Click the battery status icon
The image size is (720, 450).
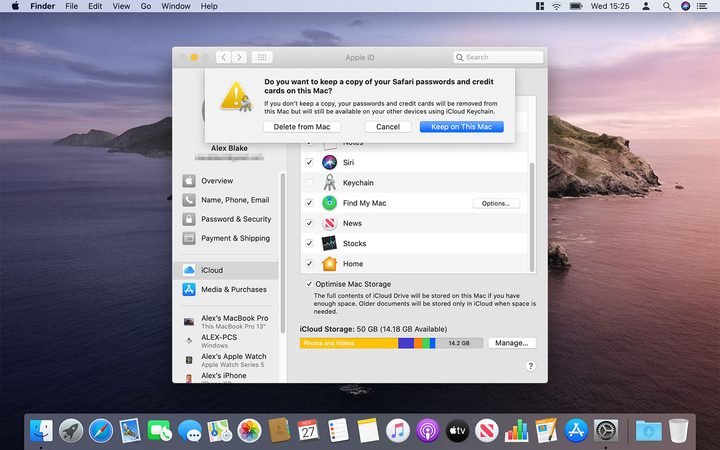(576, 6)
